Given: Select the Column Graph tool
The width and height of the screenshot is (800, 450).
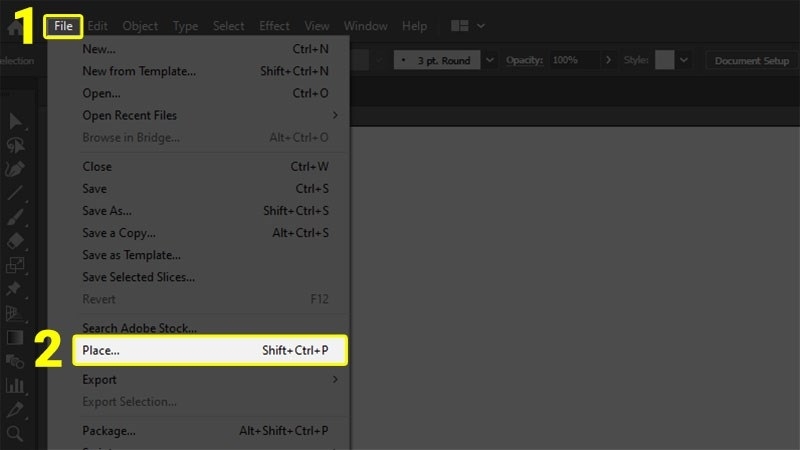Looking at the screenshot, I should [x=15, y=385].
